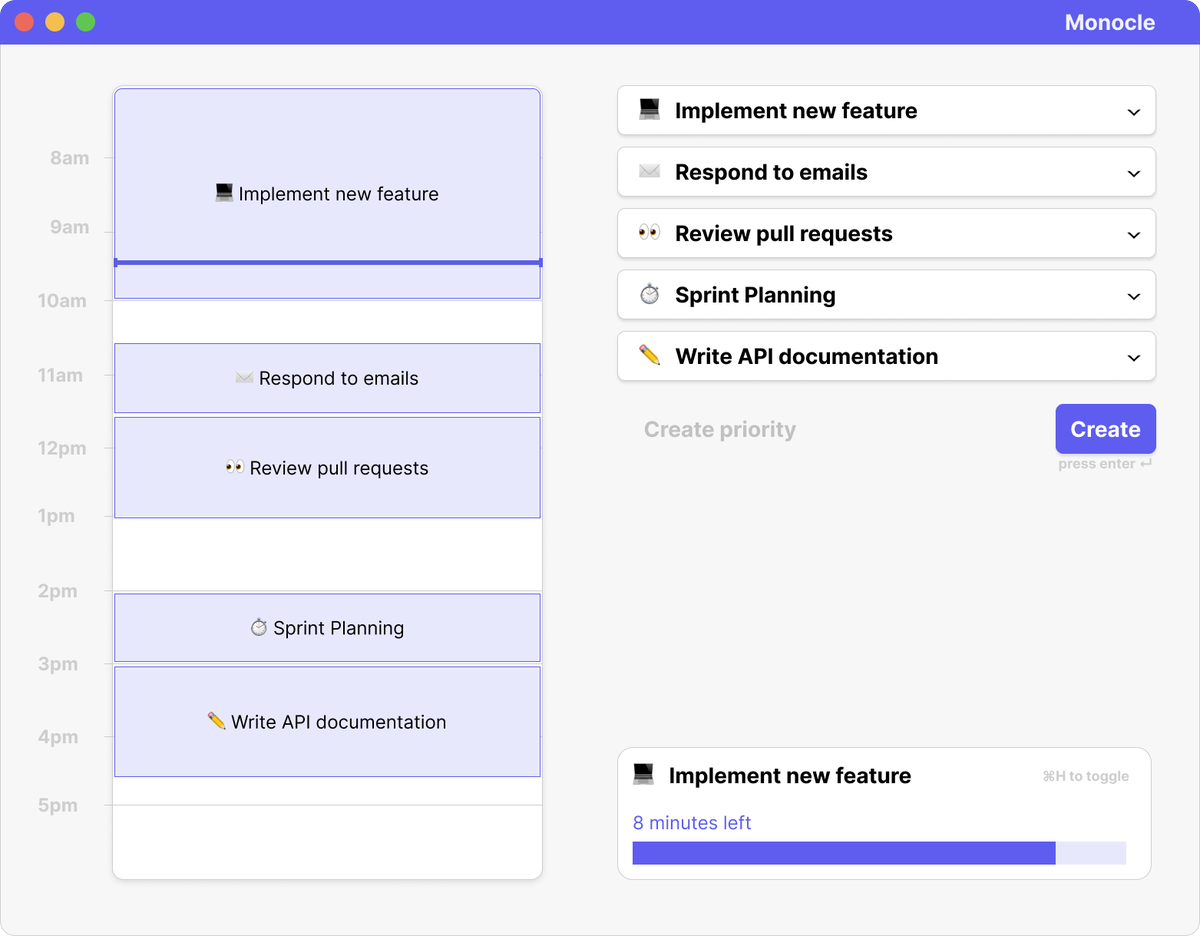This screenshot has width=1200, height=936.
Task: Click the eyes emoji in Review pull requests priority
Action: tap(649, 233)
